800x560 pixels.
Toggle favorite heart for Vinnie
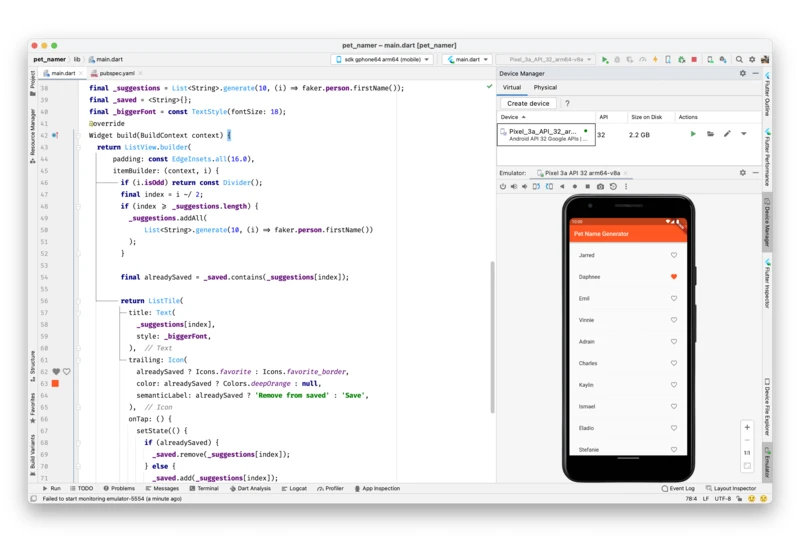(x=673, y=320)
